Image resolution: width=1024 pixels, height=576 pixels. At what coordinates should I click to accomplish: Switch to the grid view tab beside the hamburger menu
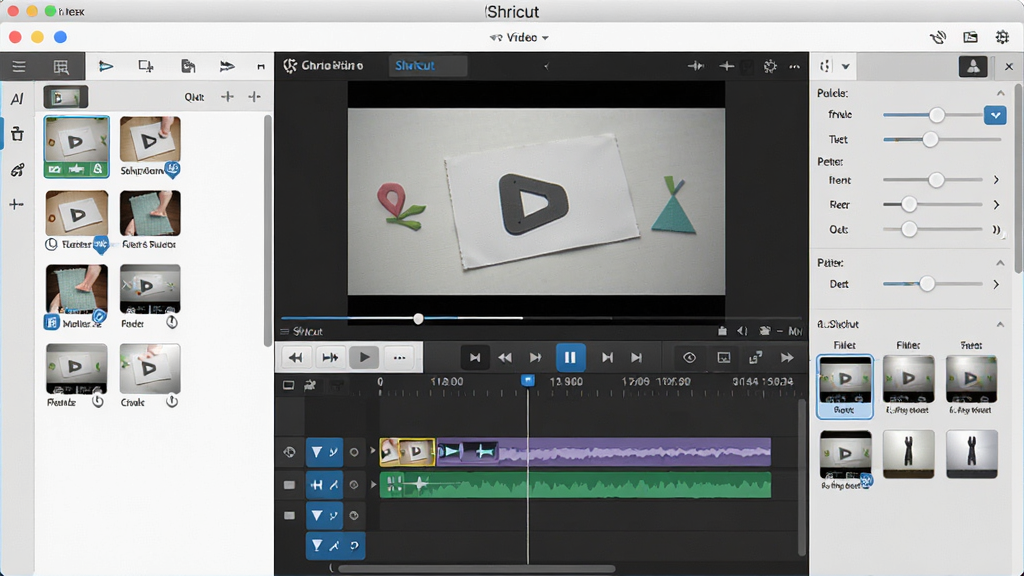pyautogui.click(x=61, y=67)
